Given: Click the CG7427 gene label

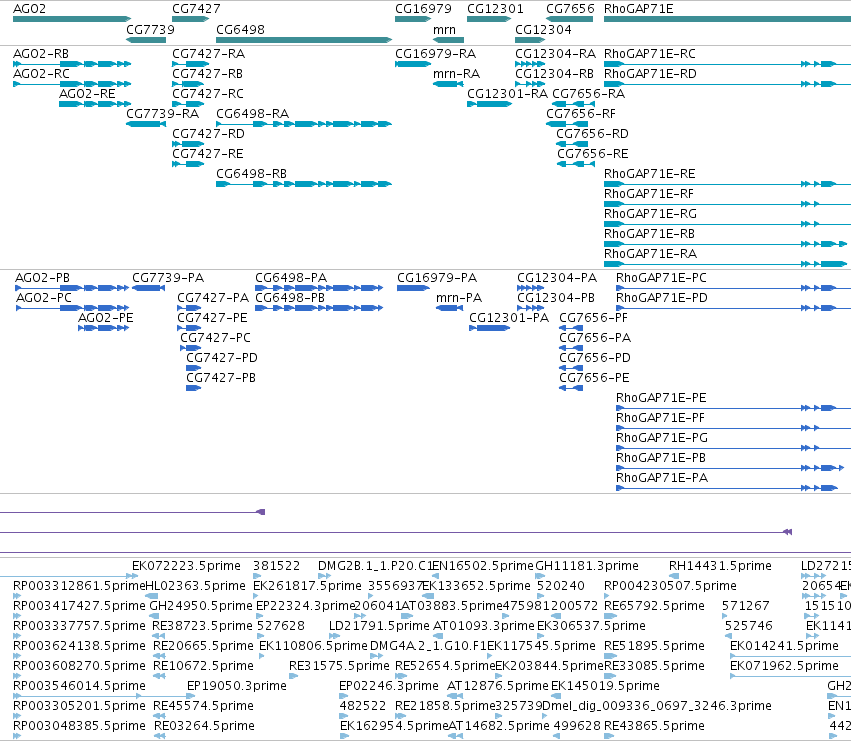Looking at the screenshot, I should pos(196,9).
